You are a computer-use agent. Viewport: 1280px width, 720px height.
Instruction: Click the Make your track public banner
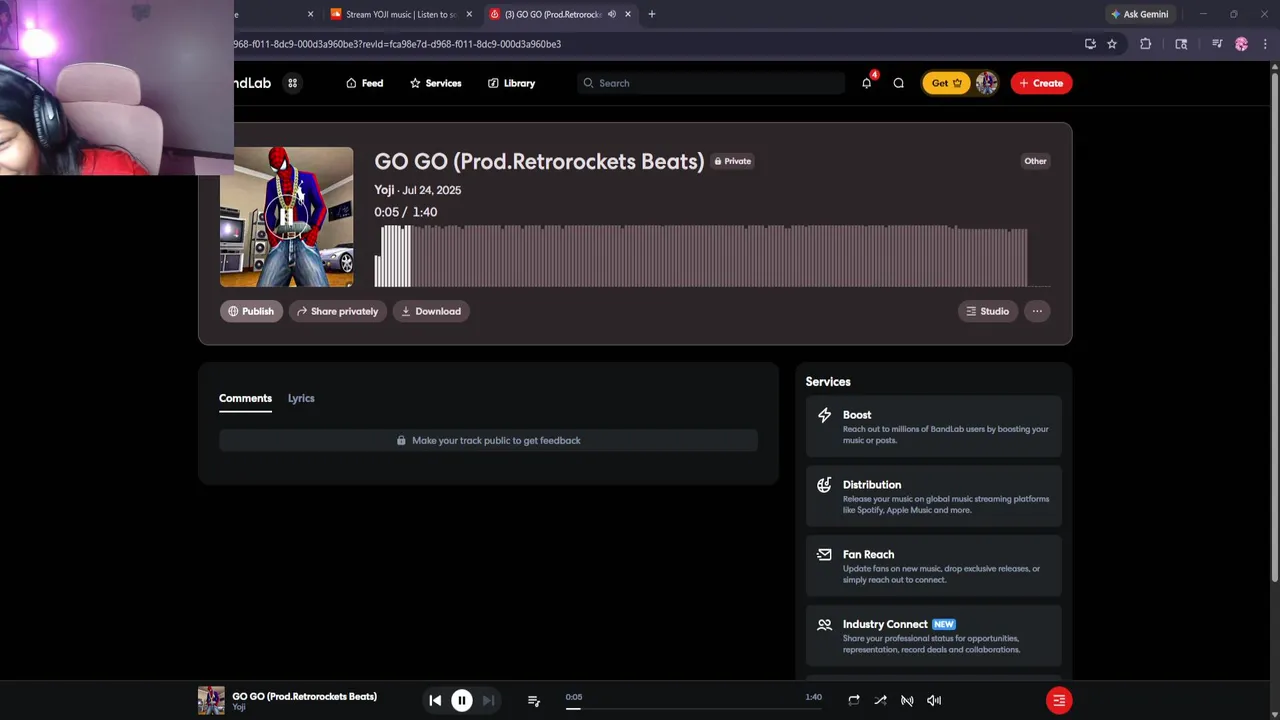tap(488, 440)
